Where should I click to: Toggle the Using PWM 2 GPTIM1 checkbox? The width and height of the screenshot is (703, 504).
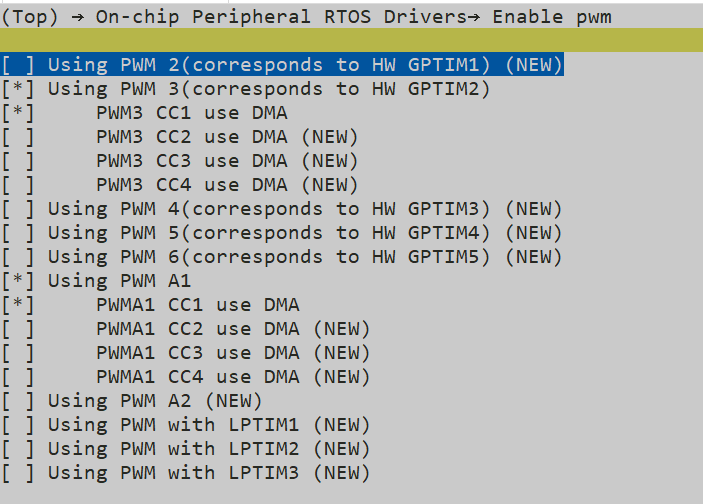point(19,65)
